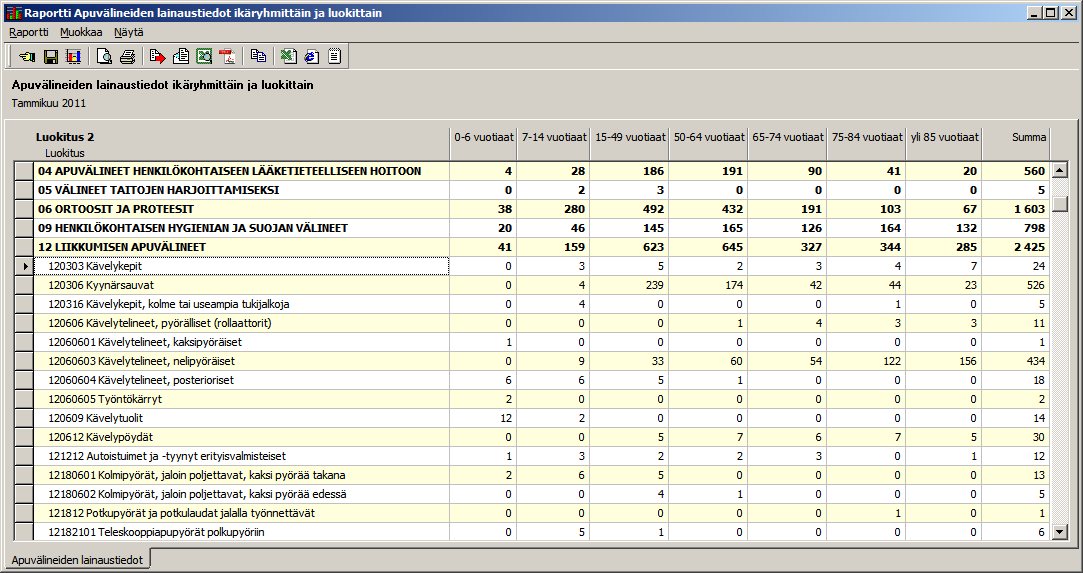This screenshot has height=573, width=1083.
Task: Select the 120609 Kävelytuolit row
Action: [242, 418]
